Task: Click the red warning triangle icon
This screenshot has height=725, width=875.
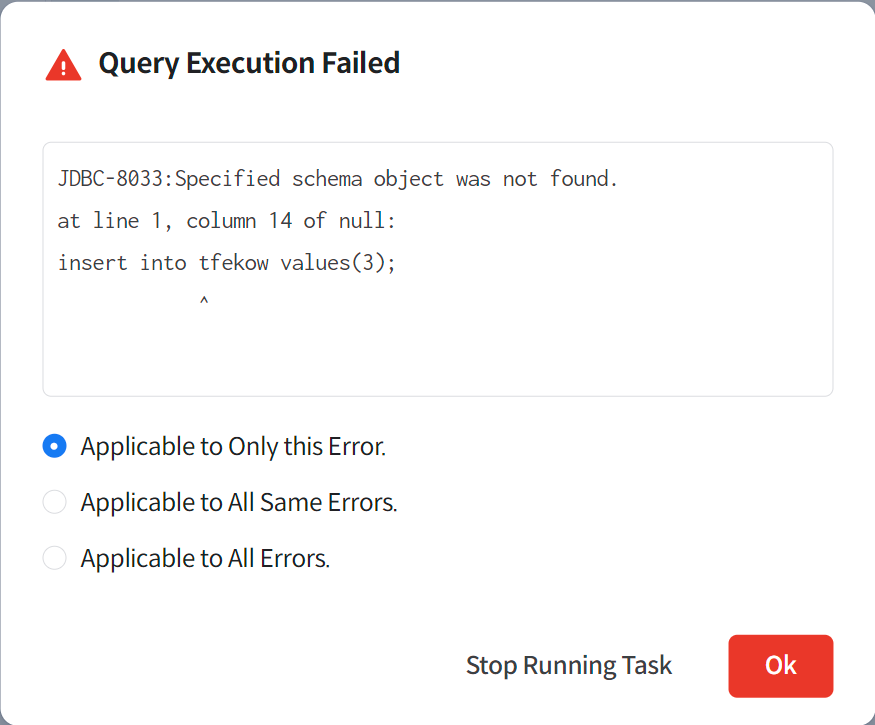Action: point(63,65)
